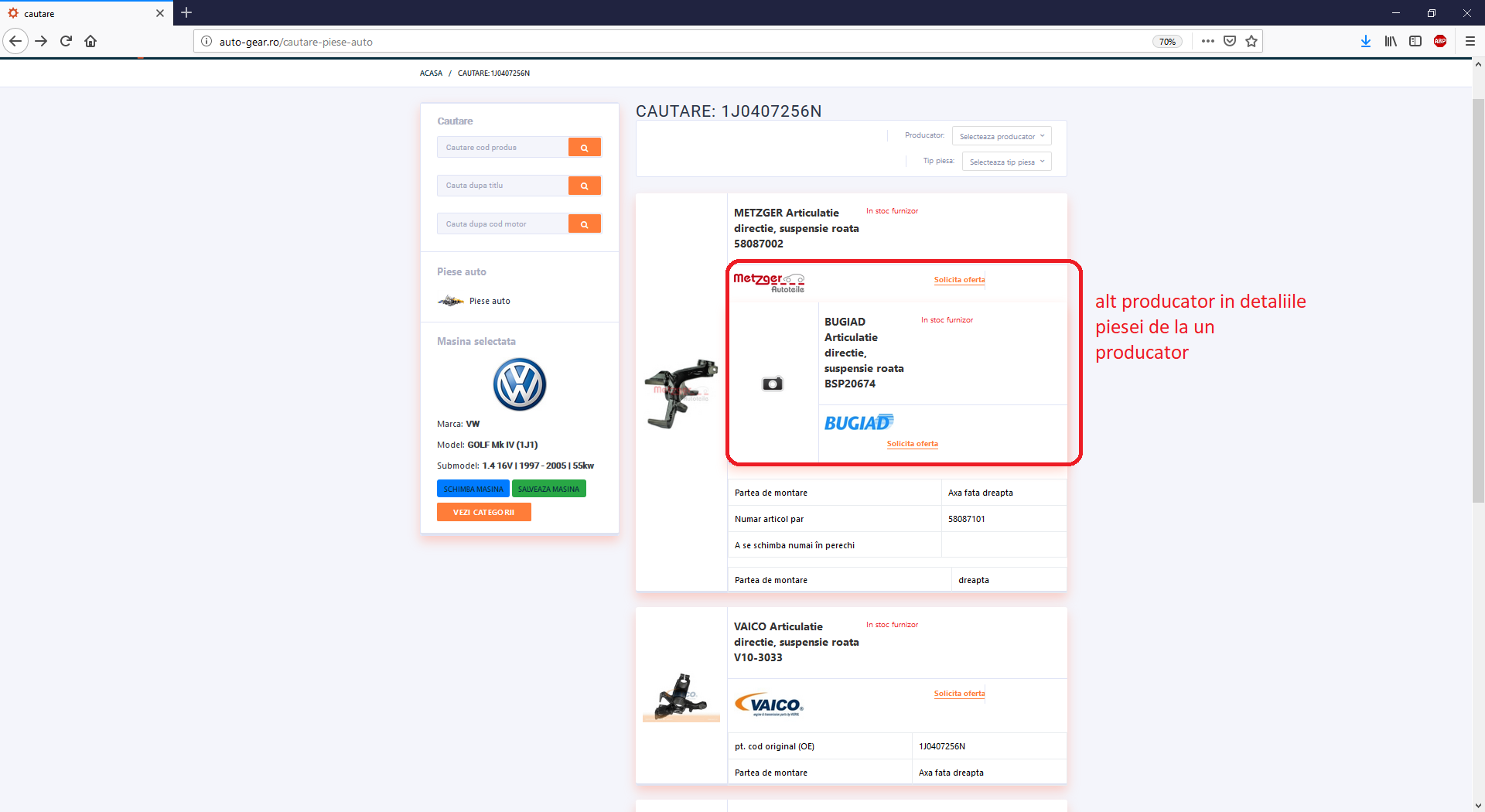
Task: Show site information icon in address bar
Action: tap(207, 42)
